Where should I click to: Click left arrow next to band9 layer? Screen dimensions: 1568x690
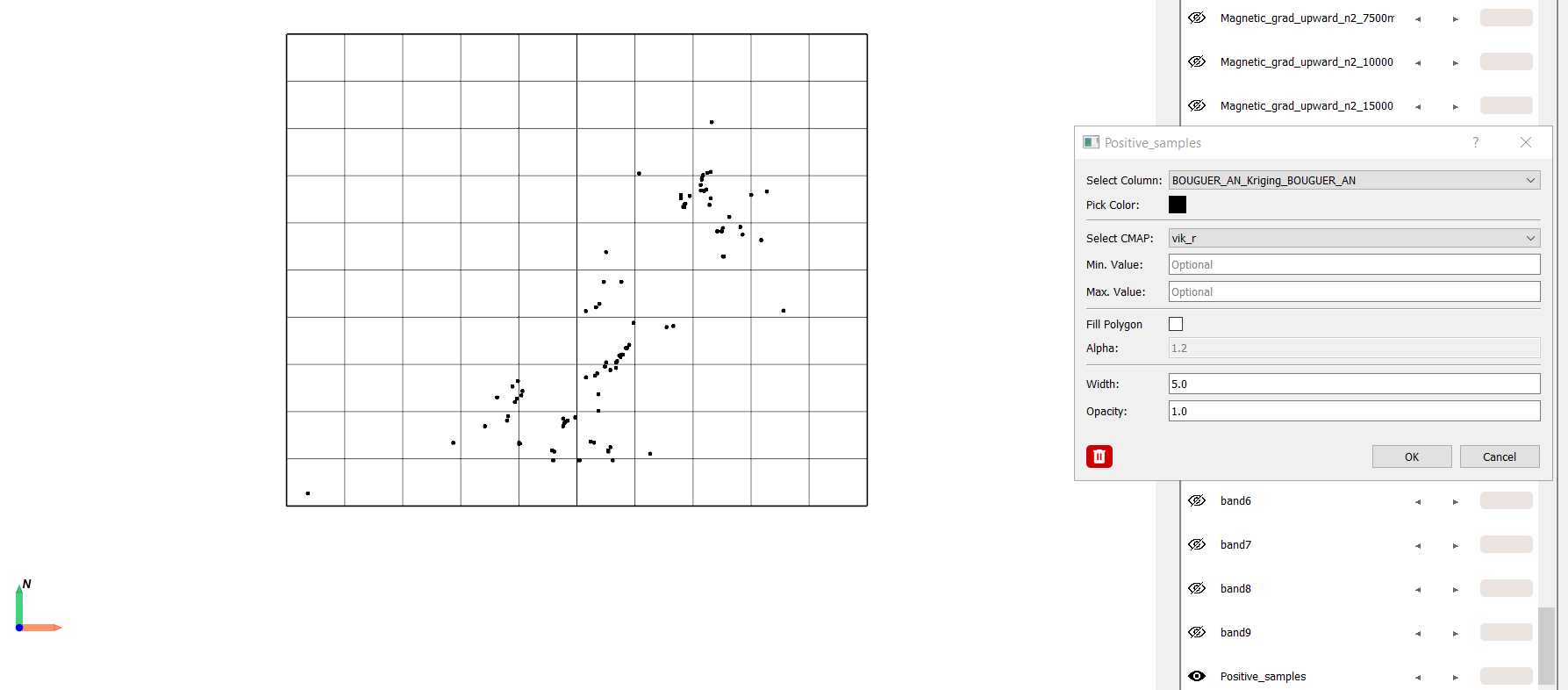coord(1418,634)
